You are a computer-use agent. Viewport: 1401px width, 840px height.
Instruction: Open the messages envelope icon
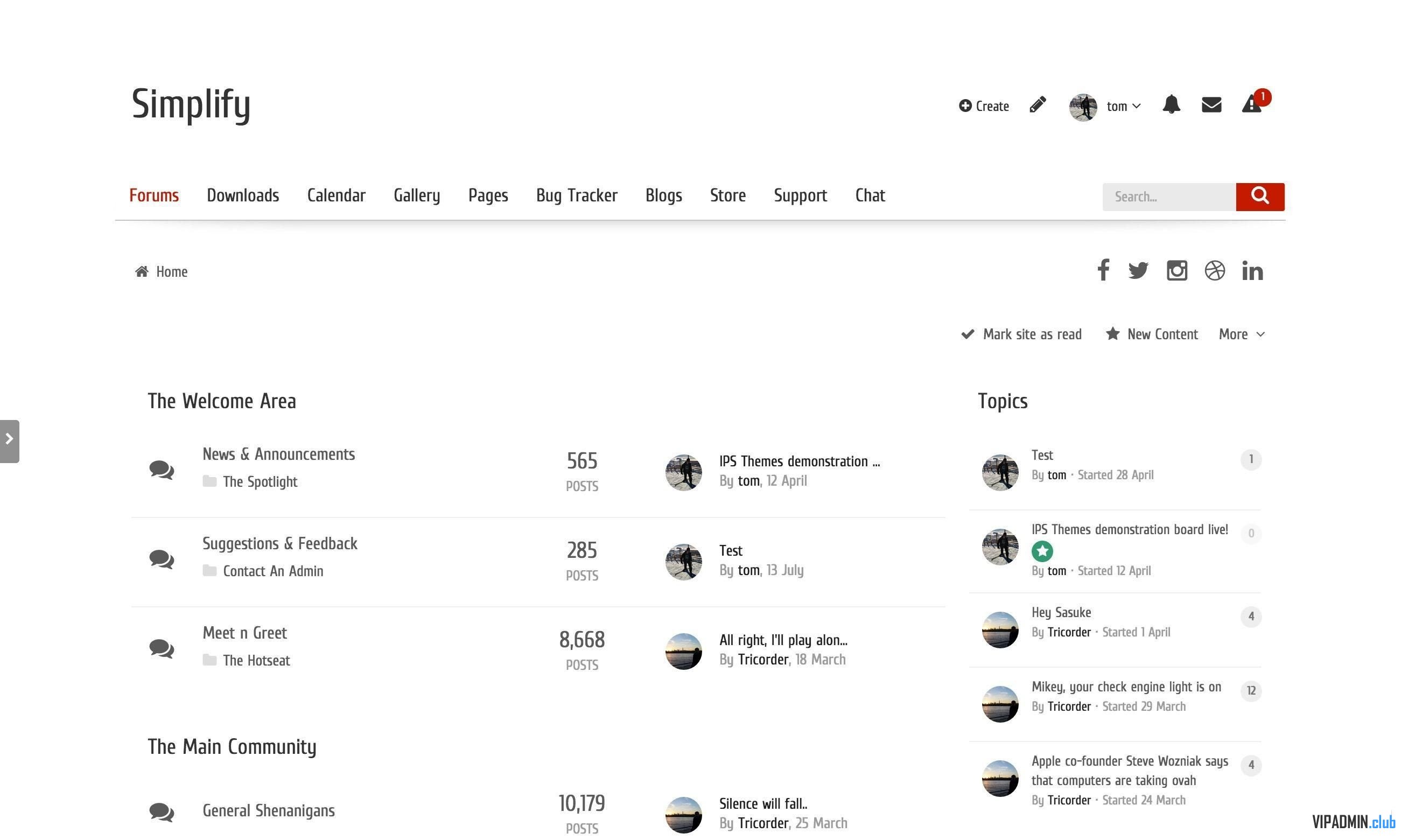(1211, 104)
